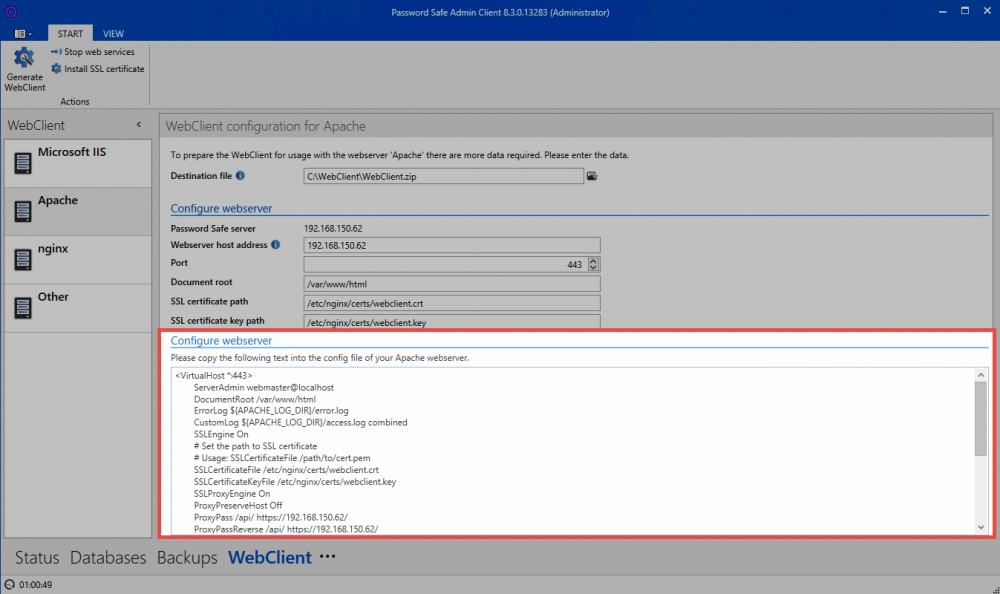Viewport: 1000px width, 594px height.
Task: Install SSL certificate from the ribbon
Action: coord(98,69)
